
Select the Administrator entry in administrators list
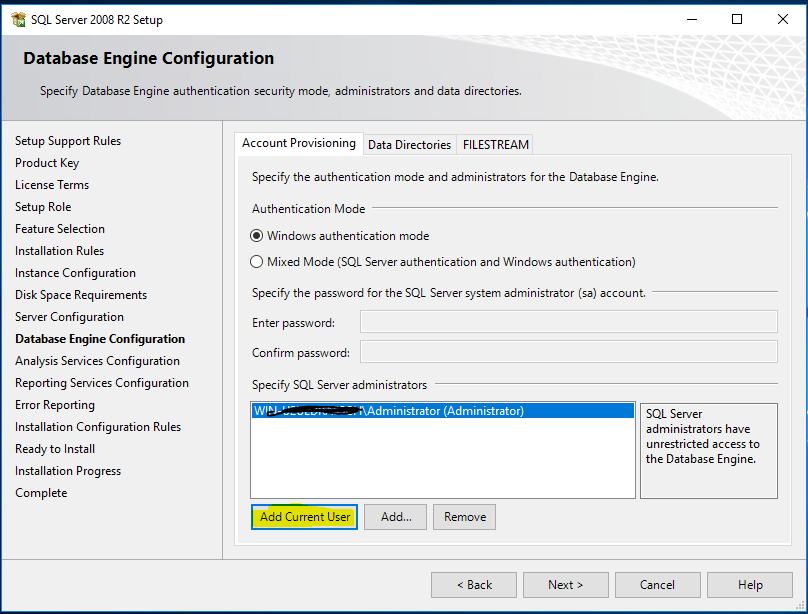point(443,411)
